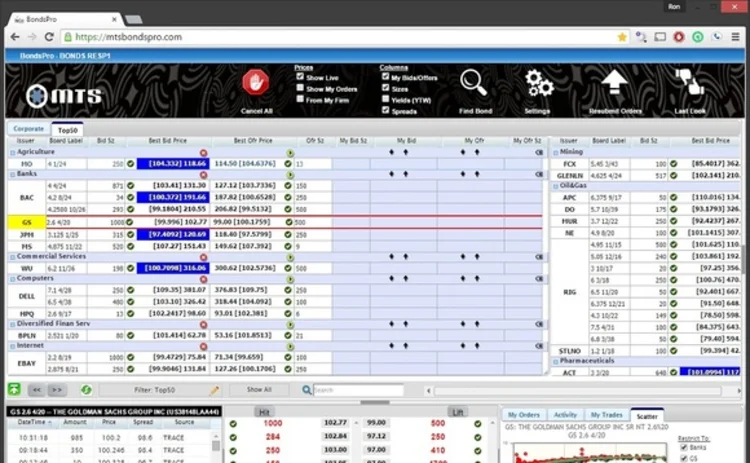Open Settings gears icon
The image size is (750, 463).
(x=539, y=83)
